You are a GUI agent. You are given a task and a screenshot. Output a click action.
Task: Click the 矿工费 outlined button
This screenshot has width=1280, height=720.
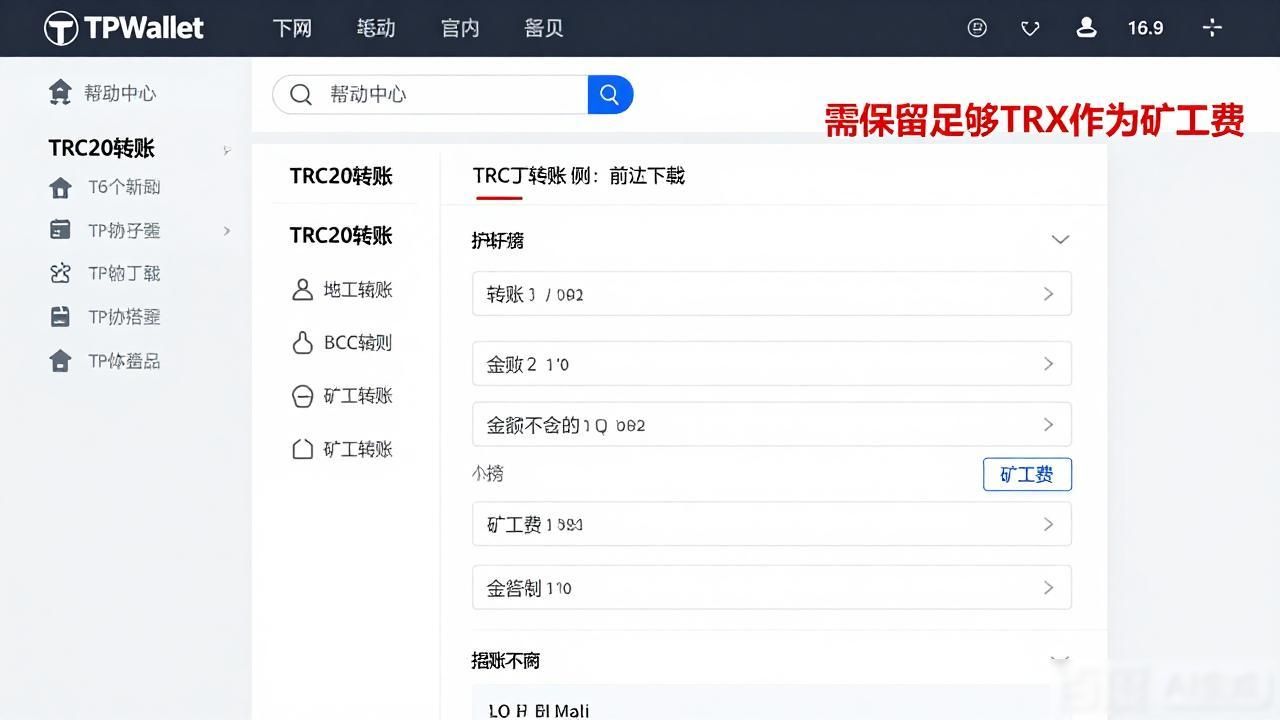pyautogui.click(x=1027, y=475)
